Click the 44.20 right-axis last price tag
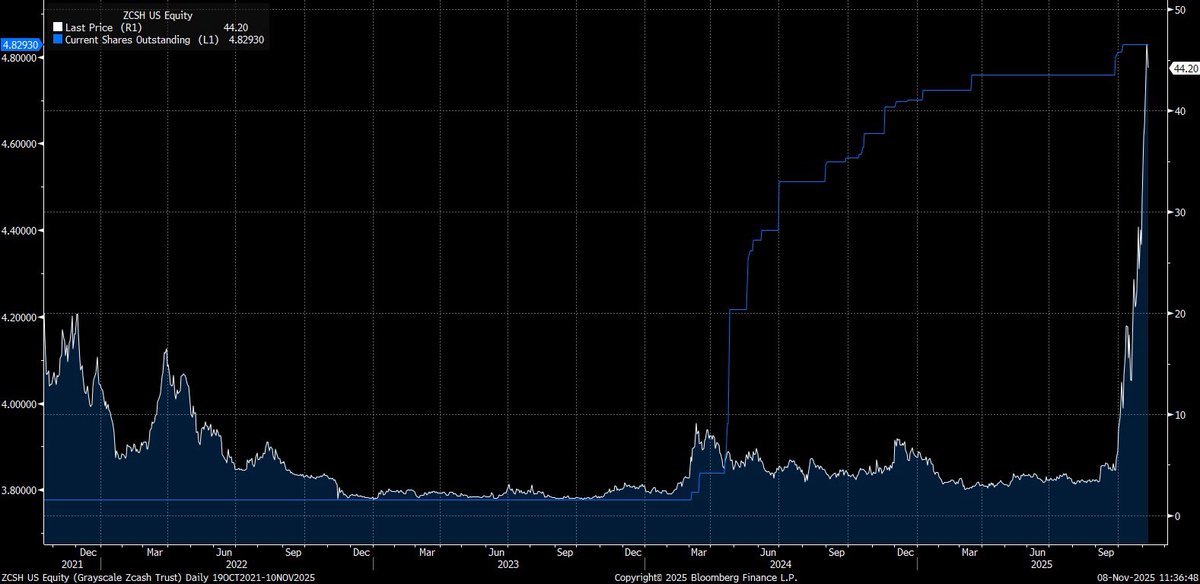Screen dimensions: 1200x584 tap(1184, 68)
